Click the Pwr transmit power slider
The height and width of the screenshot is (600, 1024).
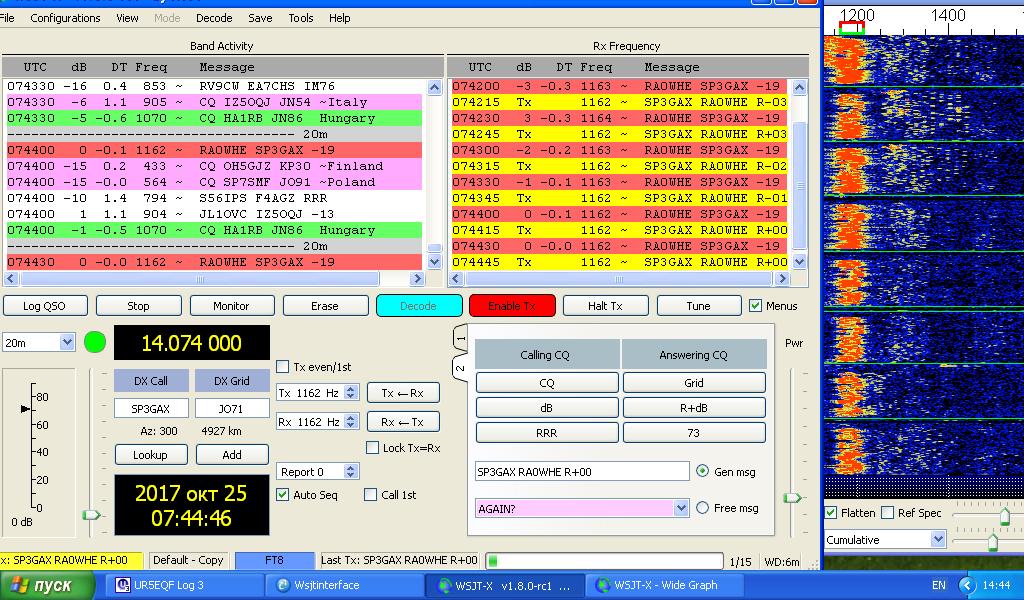tap(793, 497)
